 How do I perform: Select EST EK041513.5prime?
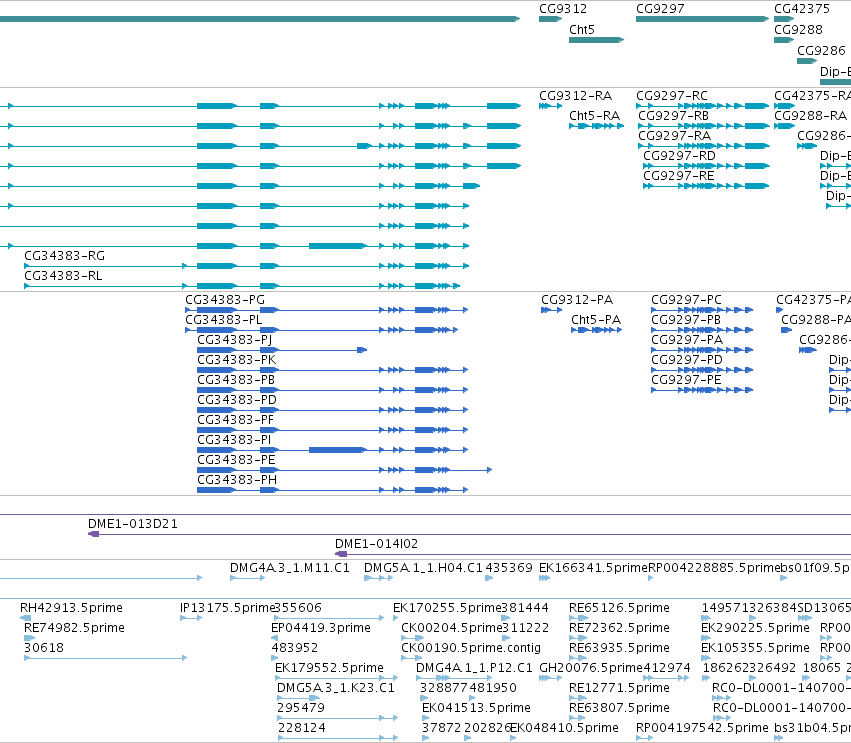click(428, 718)
